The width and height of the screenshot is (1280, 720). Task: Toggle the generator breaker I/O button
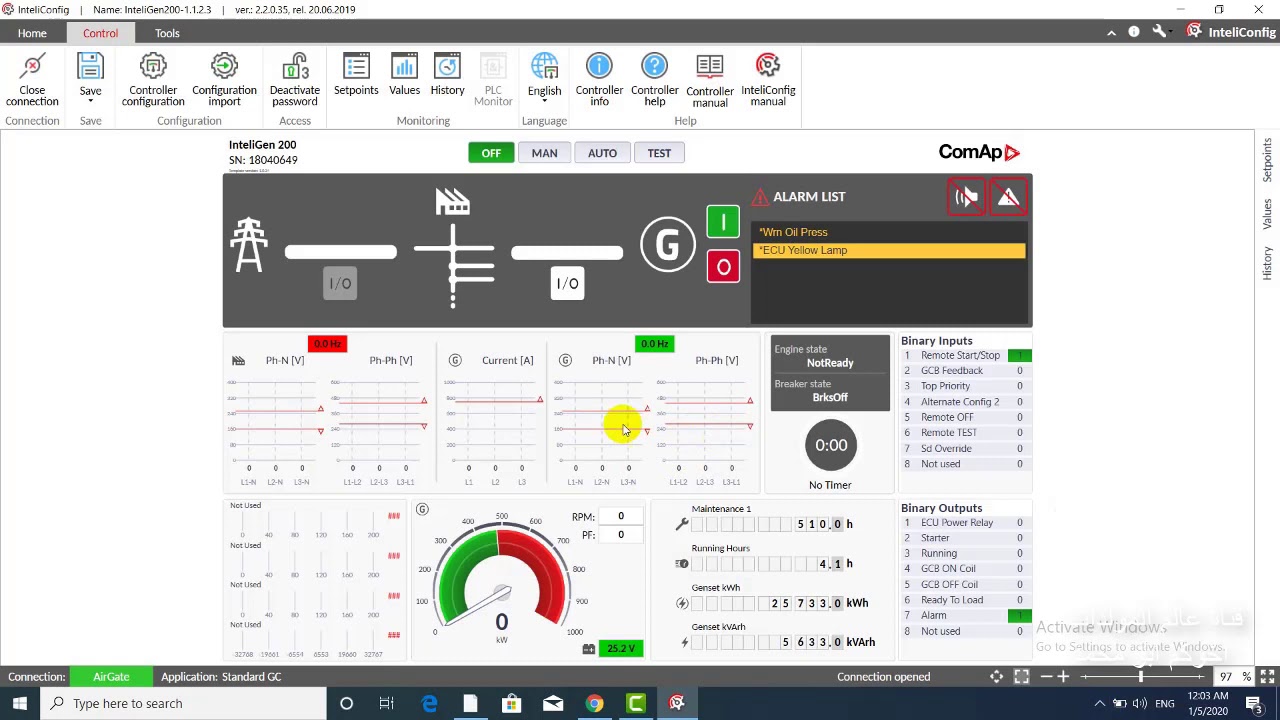click(x=567, y=284)
